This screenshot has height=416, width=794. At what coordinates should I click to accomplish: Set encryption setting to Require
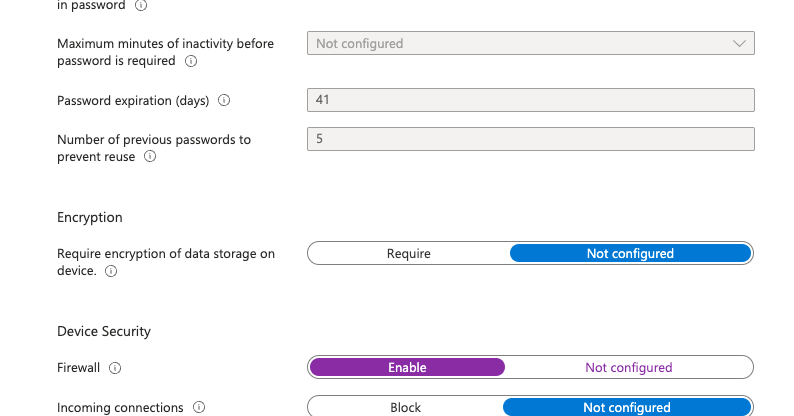[x=409, y=254]
